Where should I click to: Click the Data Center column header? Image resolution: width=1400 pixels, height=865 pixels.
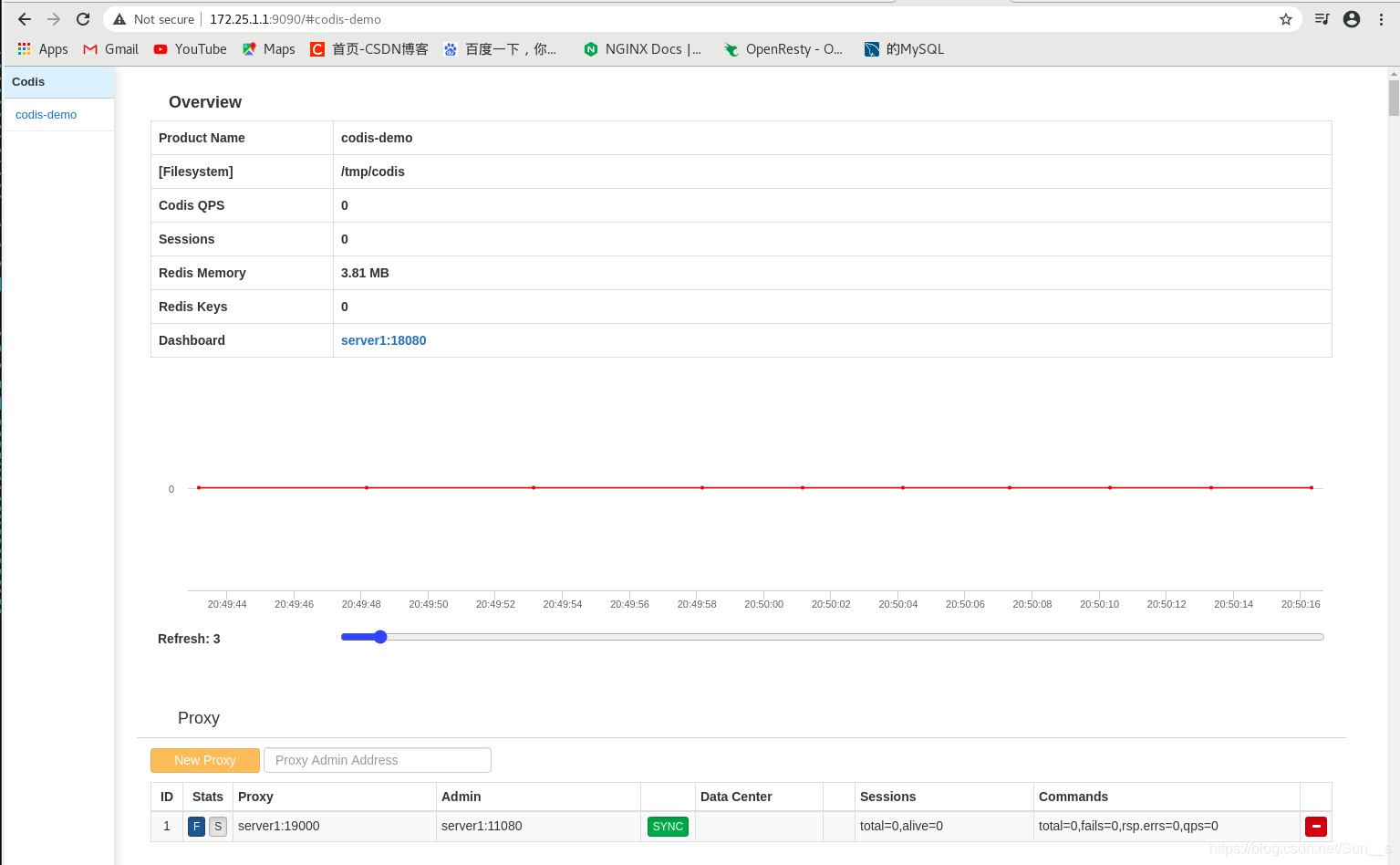point(736,797)
